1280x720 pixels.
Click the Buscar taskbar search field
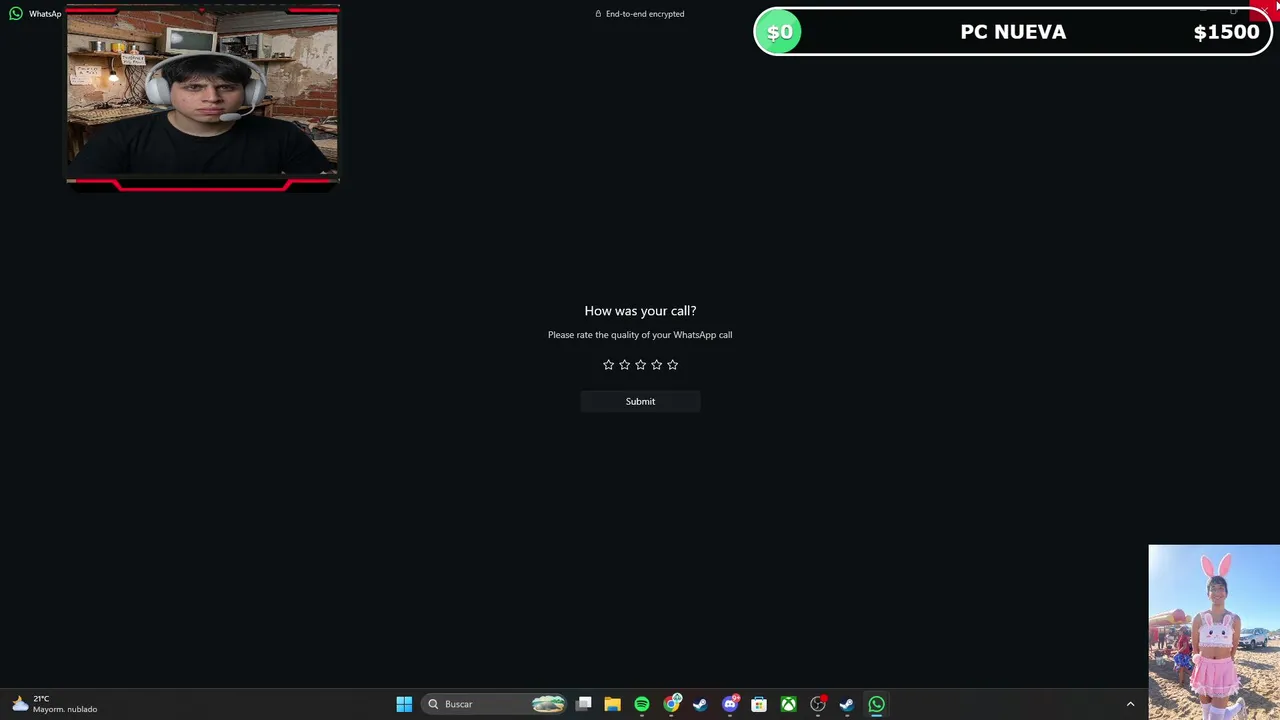pyautogui.click(x=495, y=704)
